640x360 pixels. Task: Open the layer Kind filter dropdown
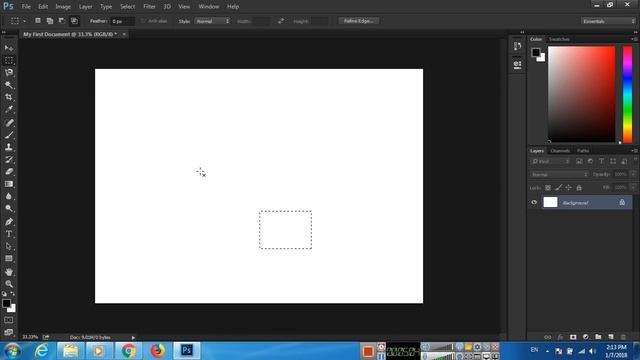click(551, 162)
